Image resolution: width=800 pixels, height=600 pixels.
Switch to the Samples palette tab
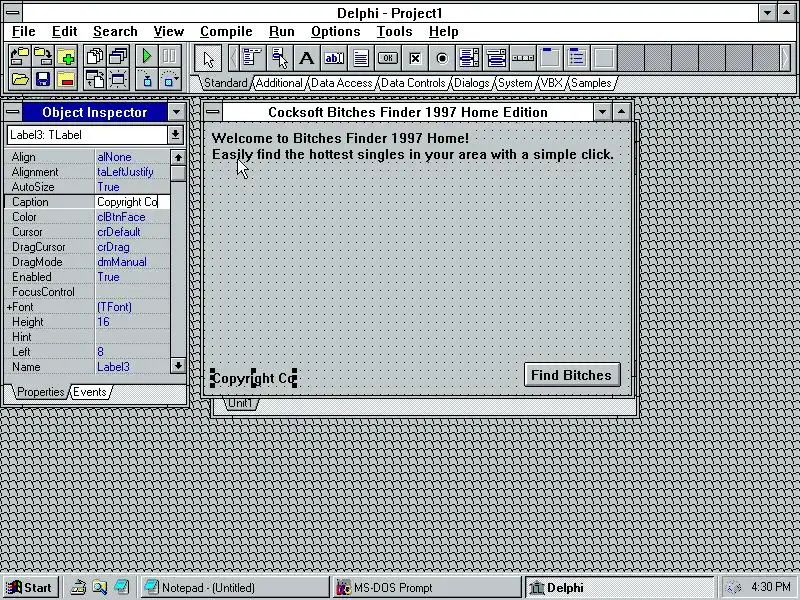point(591,83)
